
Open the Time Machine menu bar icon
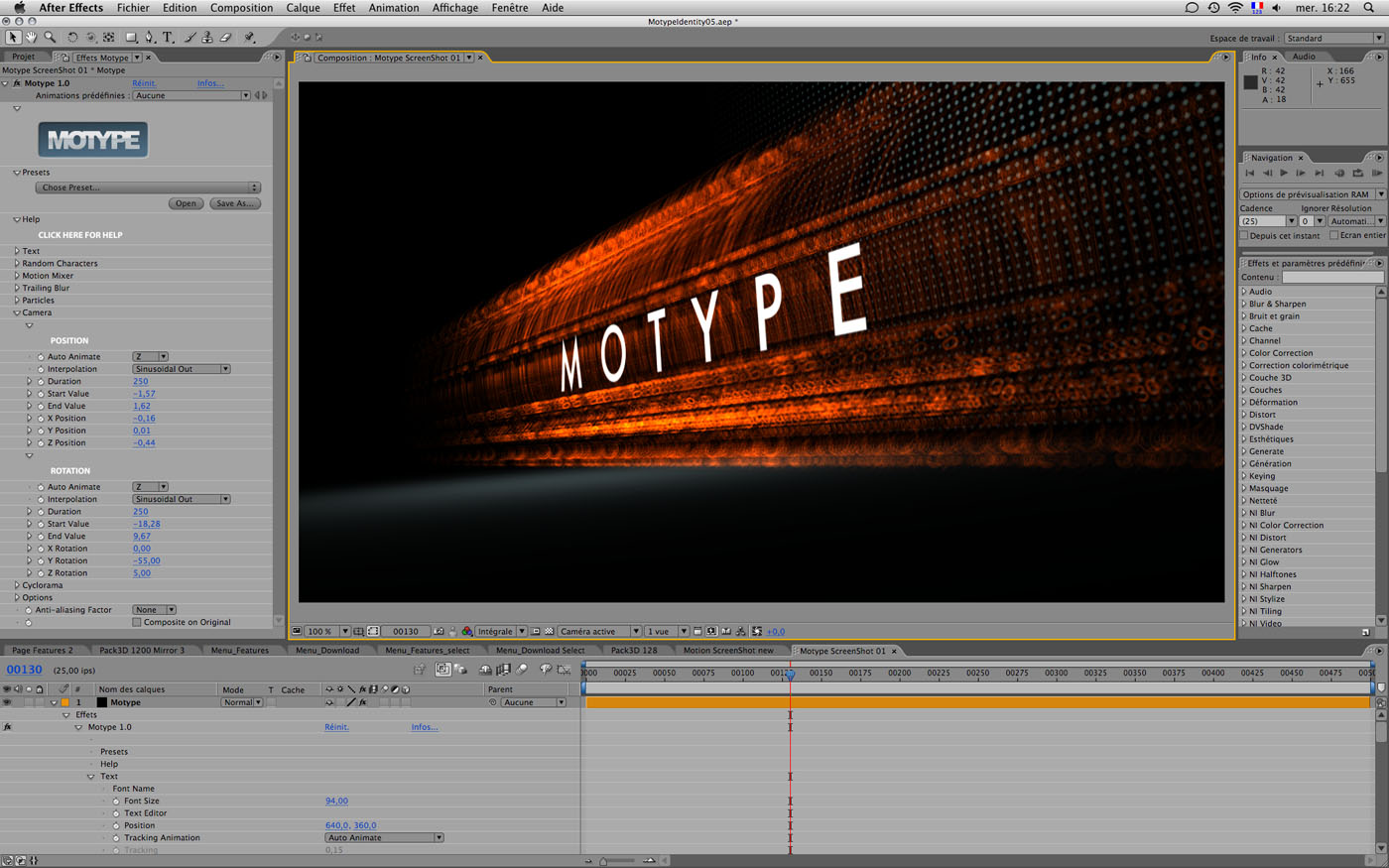(1213, 7)
